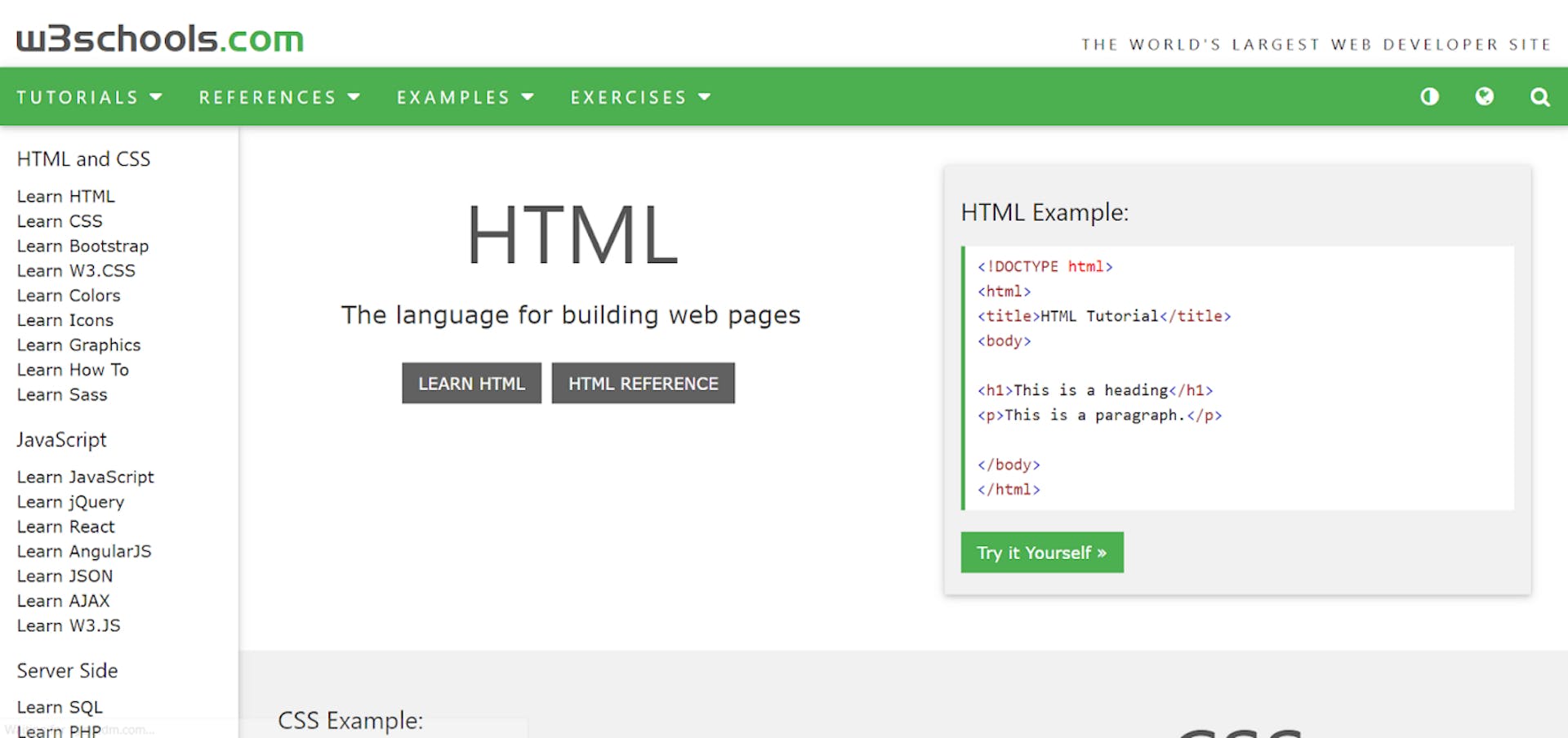Click the HTML REFERENCE button
The height and width of the screenshot is (738, 1568).
point(643,384)
